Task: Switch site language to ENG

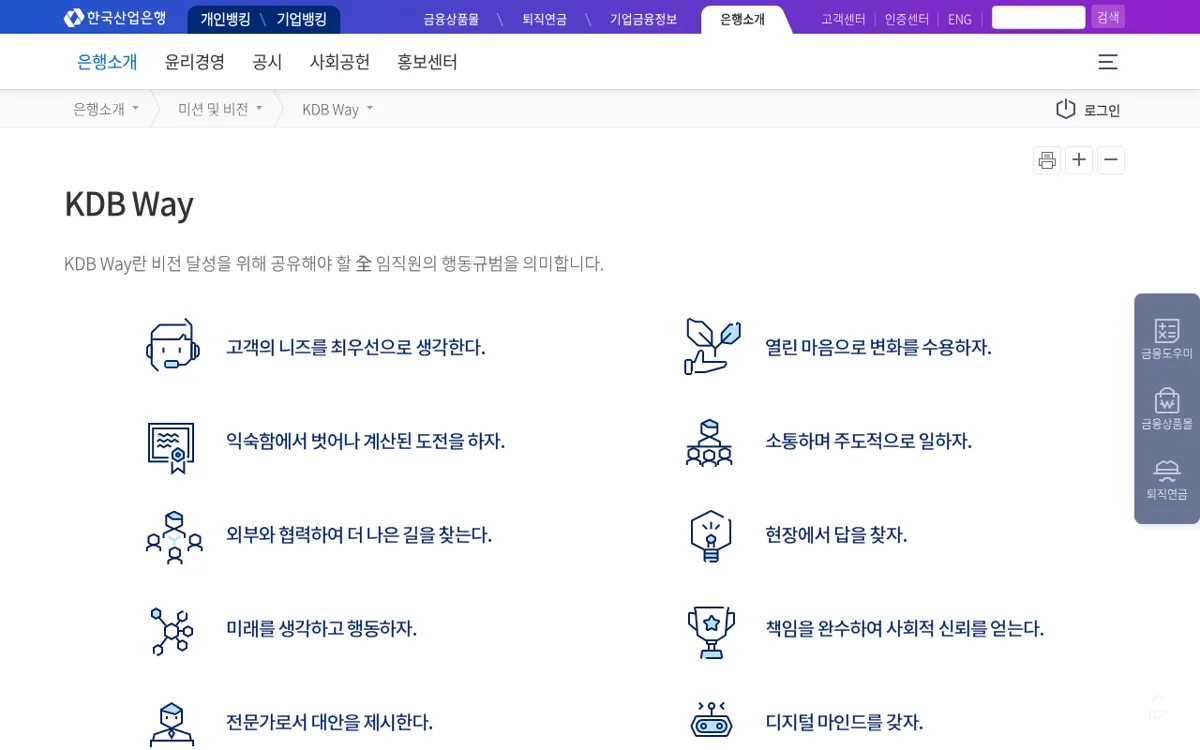Action: point(959,19)
